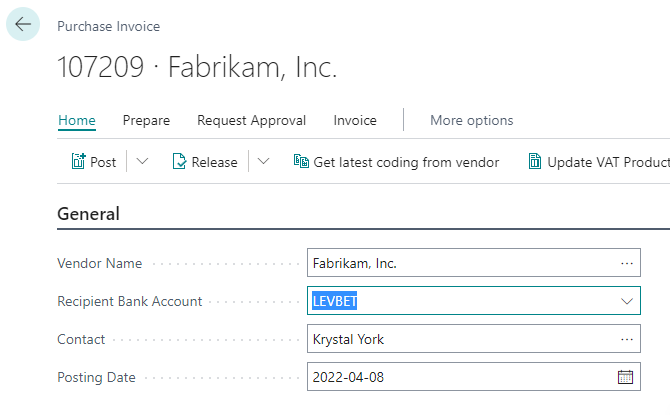This screenshot has height=415, width=670.
Task: Open the Invoice tab
Action: [355, 121]
